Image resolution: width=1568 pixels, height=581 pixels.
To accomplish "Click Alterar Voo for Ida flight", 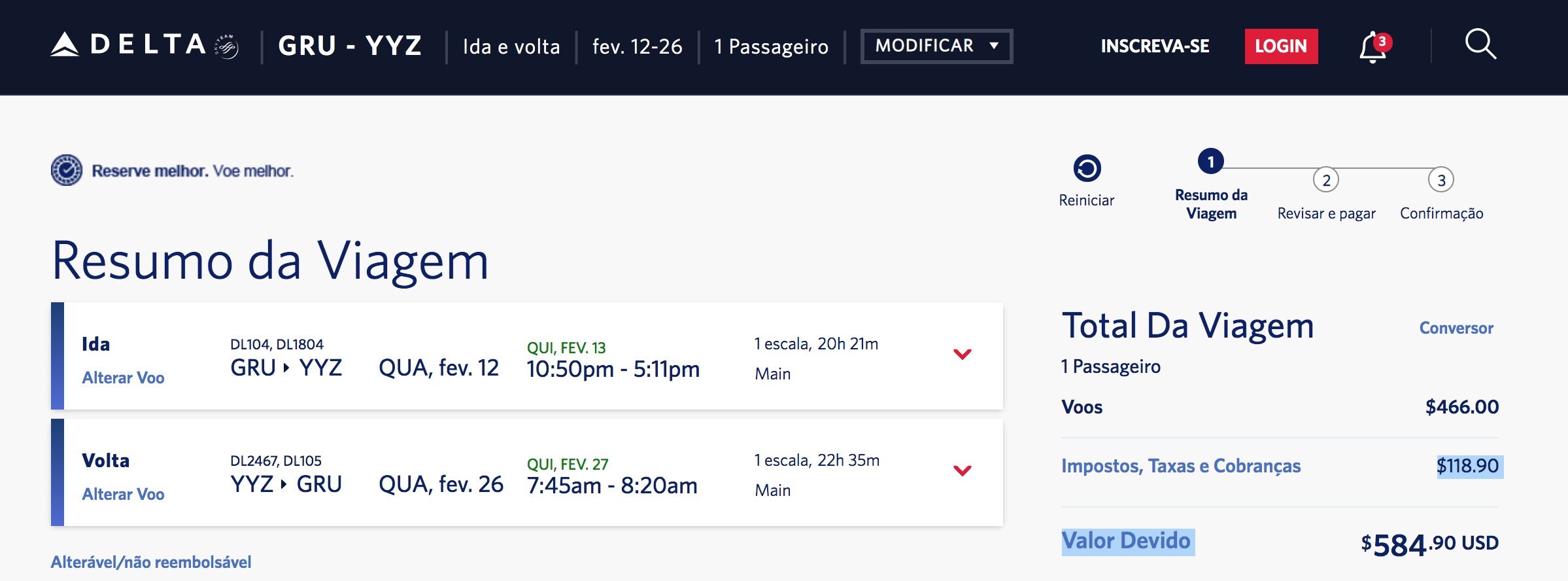I will [123, 378].
